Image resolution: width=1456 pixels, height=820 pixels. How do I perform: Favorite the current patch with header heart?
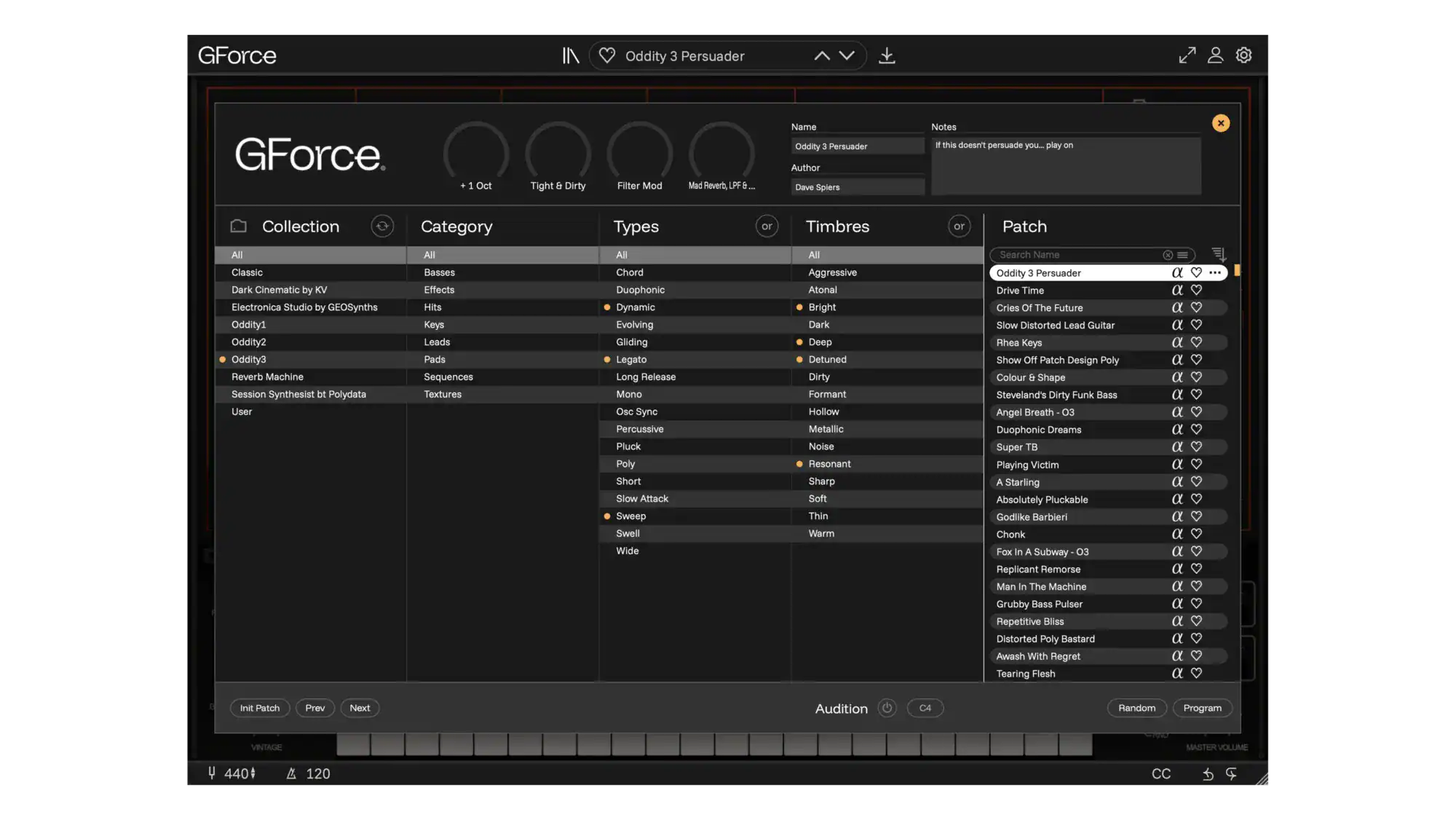[x=607, y=55]
